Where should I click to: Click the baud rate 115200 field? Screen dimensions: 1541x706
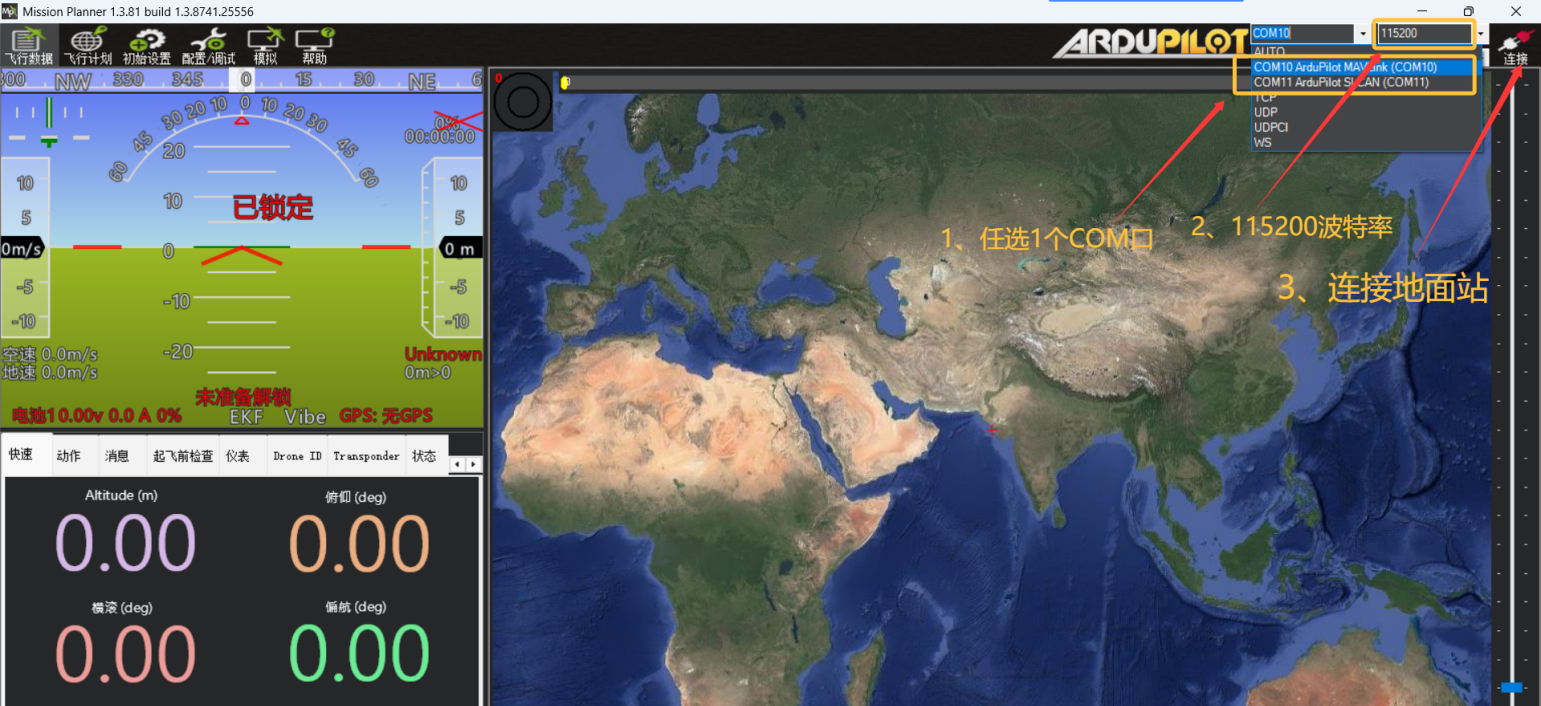point(1421,34)
